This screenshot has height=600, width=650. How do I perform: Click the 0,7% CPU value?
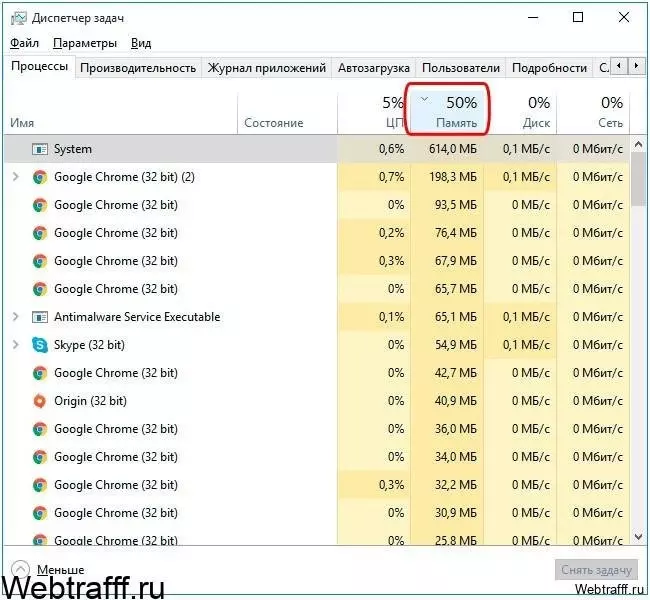pyautogui.click(x=391, y=177)
